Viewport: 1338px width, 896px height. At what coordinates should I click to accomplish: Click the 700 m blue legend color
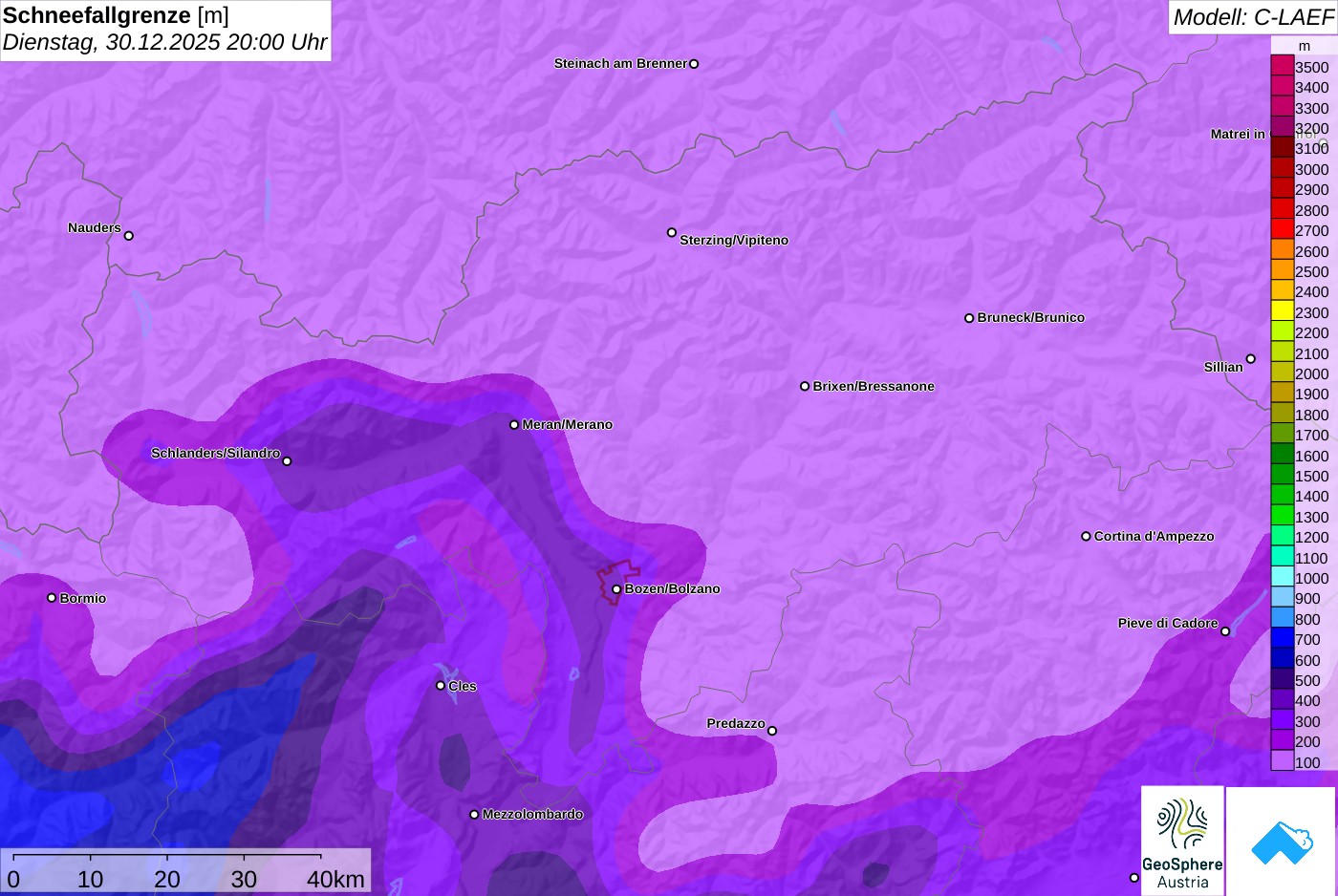click(1282, 638)
